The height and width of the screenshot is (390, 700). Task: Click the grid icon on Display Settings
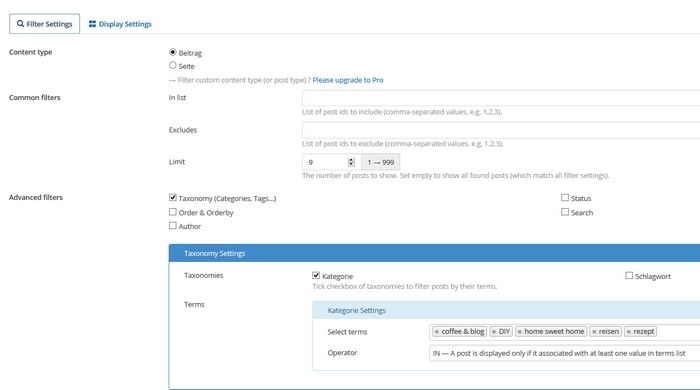coord(92,24)
